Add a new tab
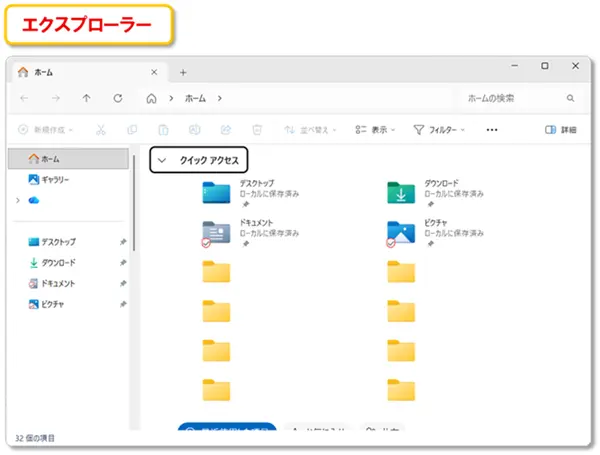Screen dimensions: 600x455 point(183,72)
